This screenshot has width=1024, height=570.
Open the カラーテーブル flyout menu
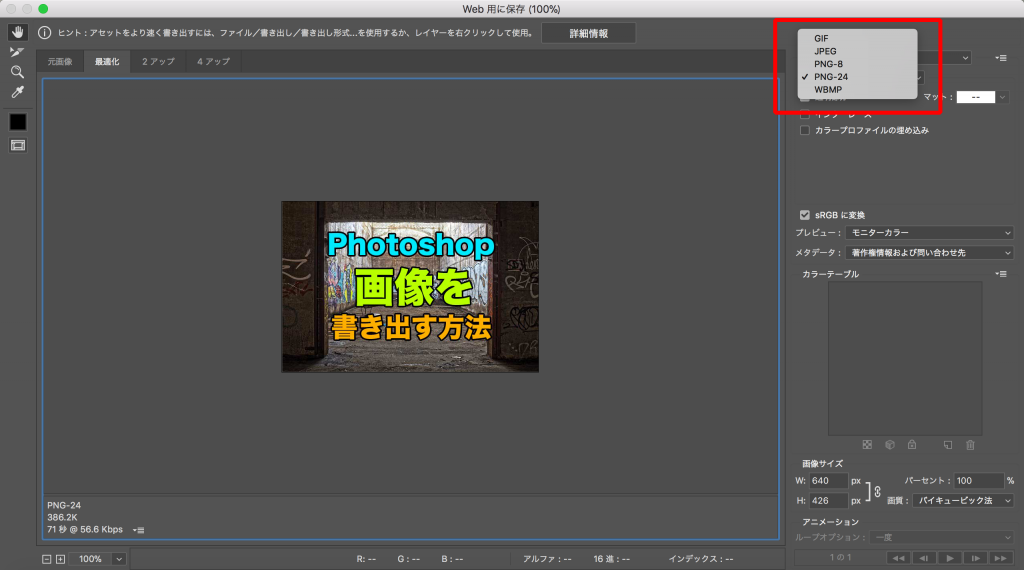pyautogui.click(x=1000, y=274)
